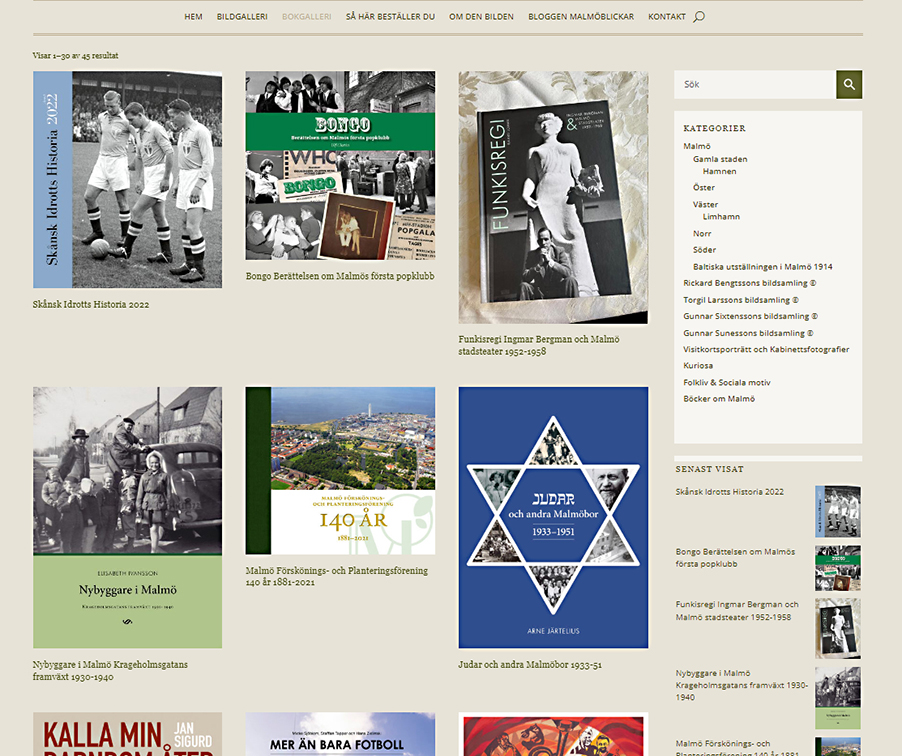Open the Funkisregi book cover photo
The width and height of the screenshot is (902, 756).
point(553,197)
